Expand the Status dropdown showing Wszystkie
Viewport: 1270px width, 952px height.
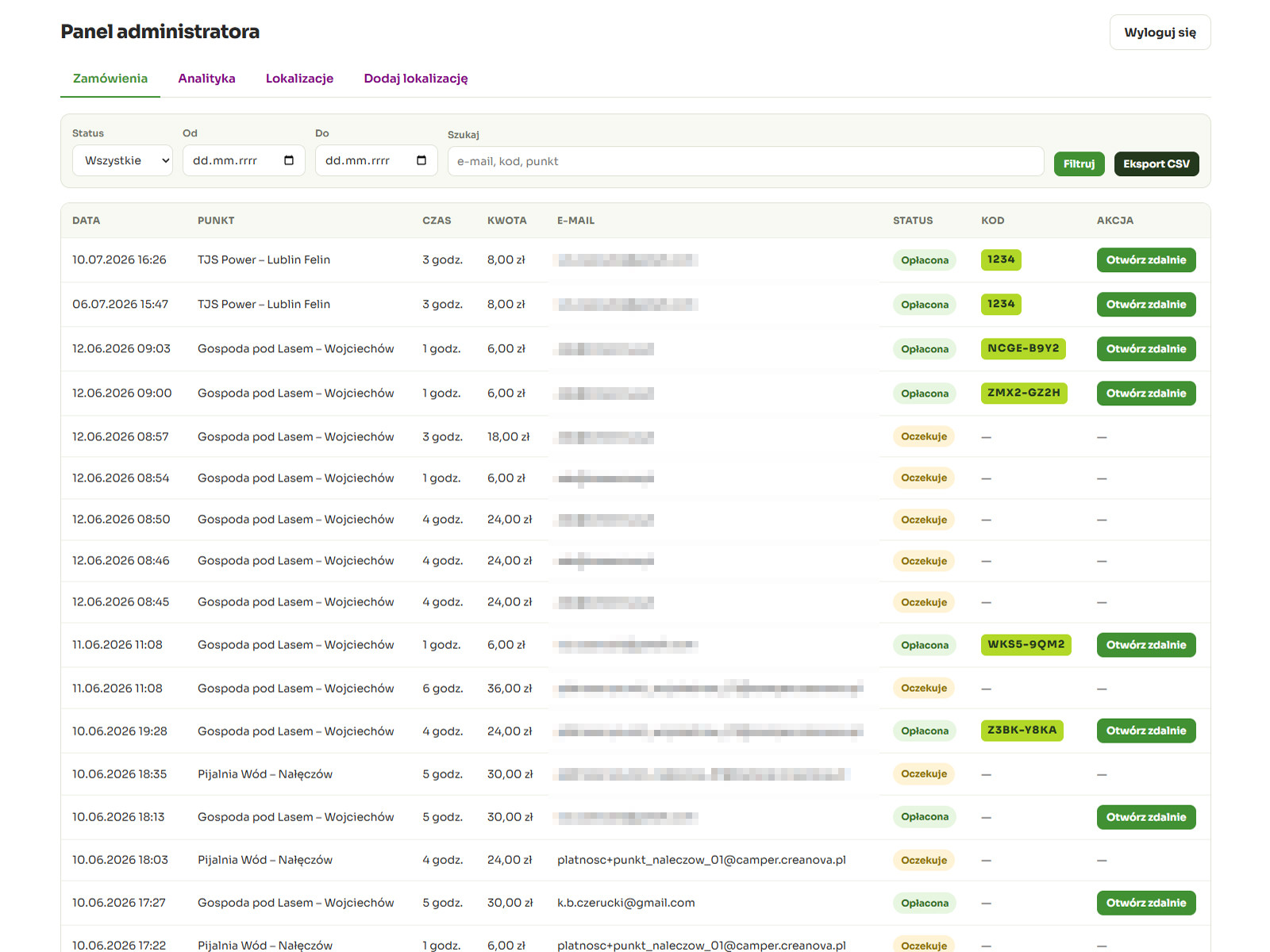(122, 160)
